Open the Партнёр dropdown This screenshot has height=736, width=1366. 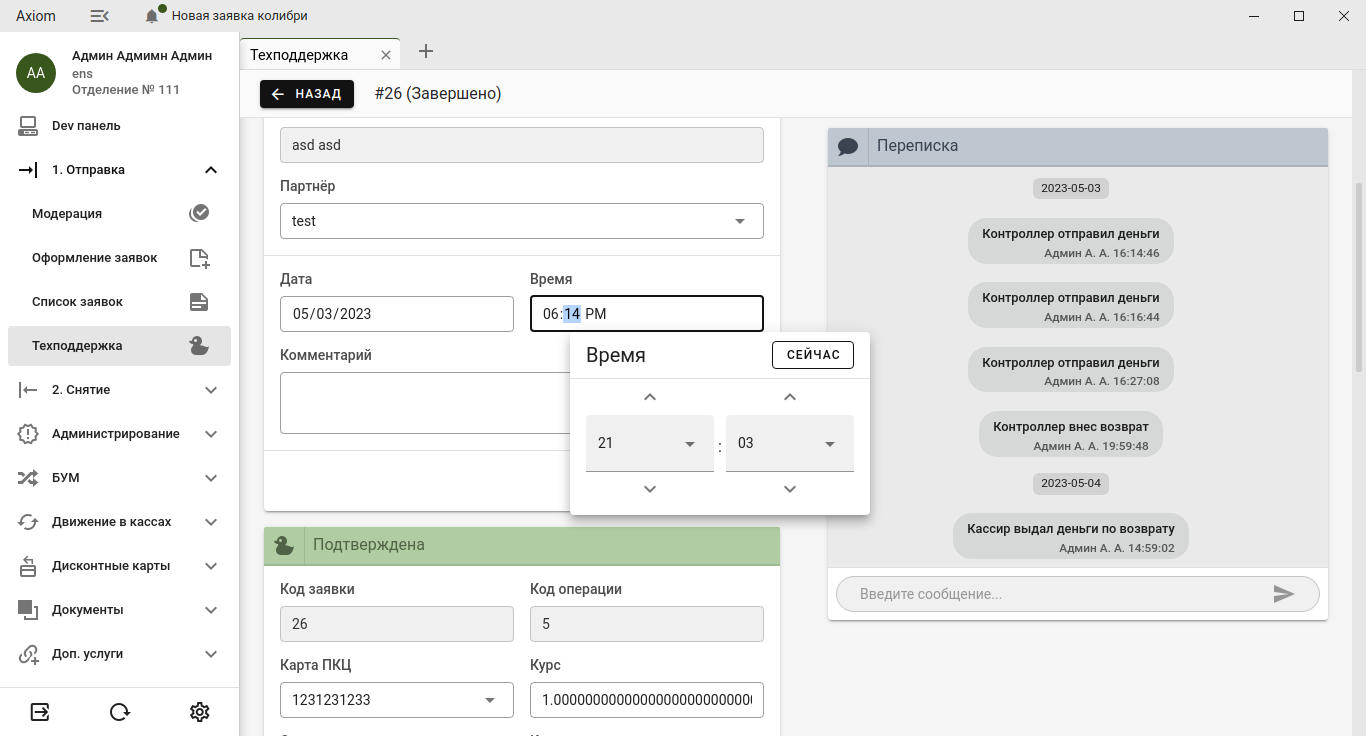(x=522, y=221)
